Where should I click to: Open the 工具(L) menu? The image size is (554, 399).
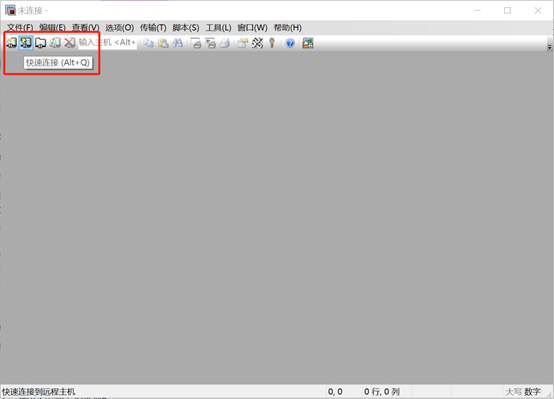click(x=218, y=28)
